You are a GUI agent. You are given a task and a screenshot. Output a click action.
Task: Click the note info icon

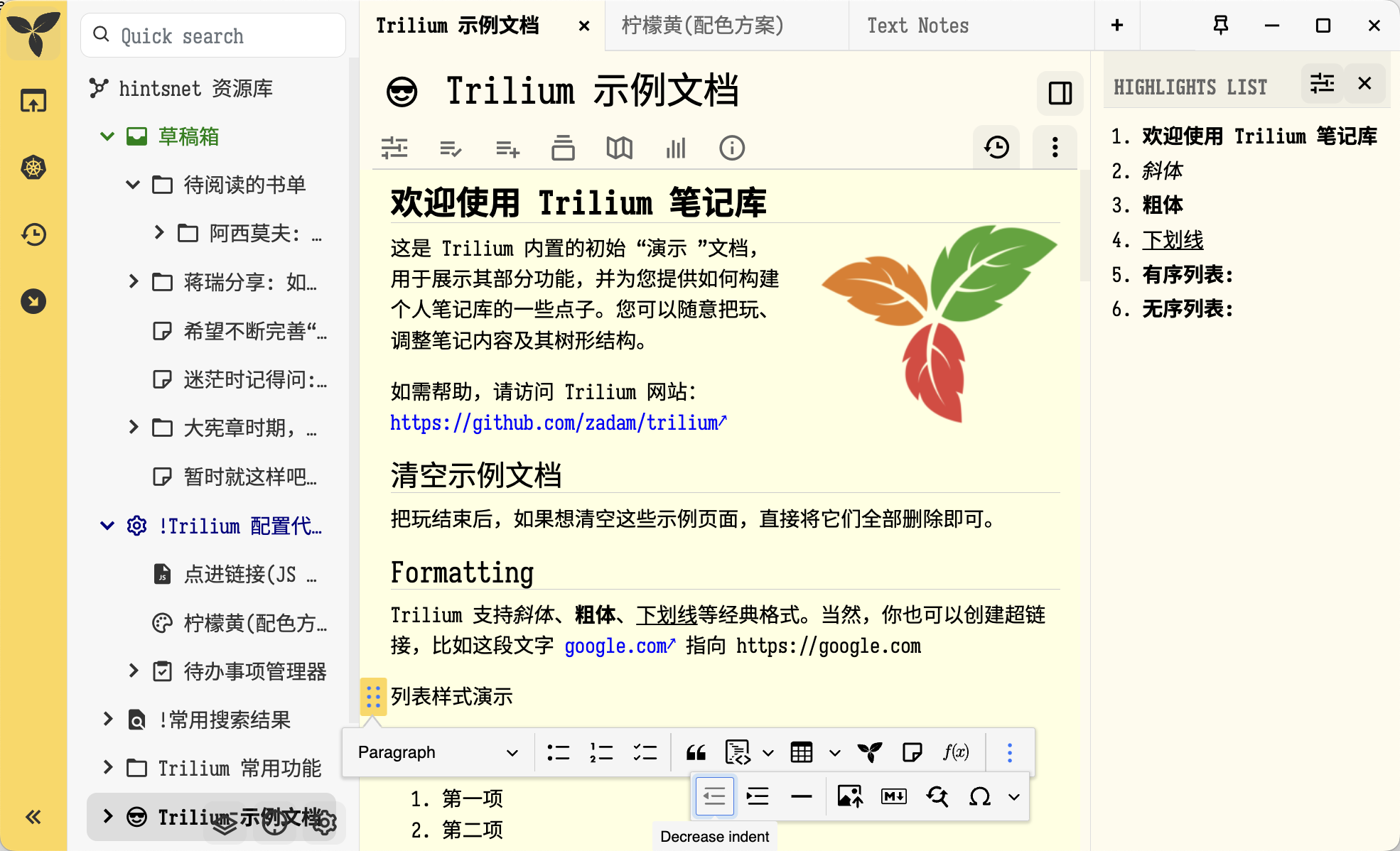(732, 148)
